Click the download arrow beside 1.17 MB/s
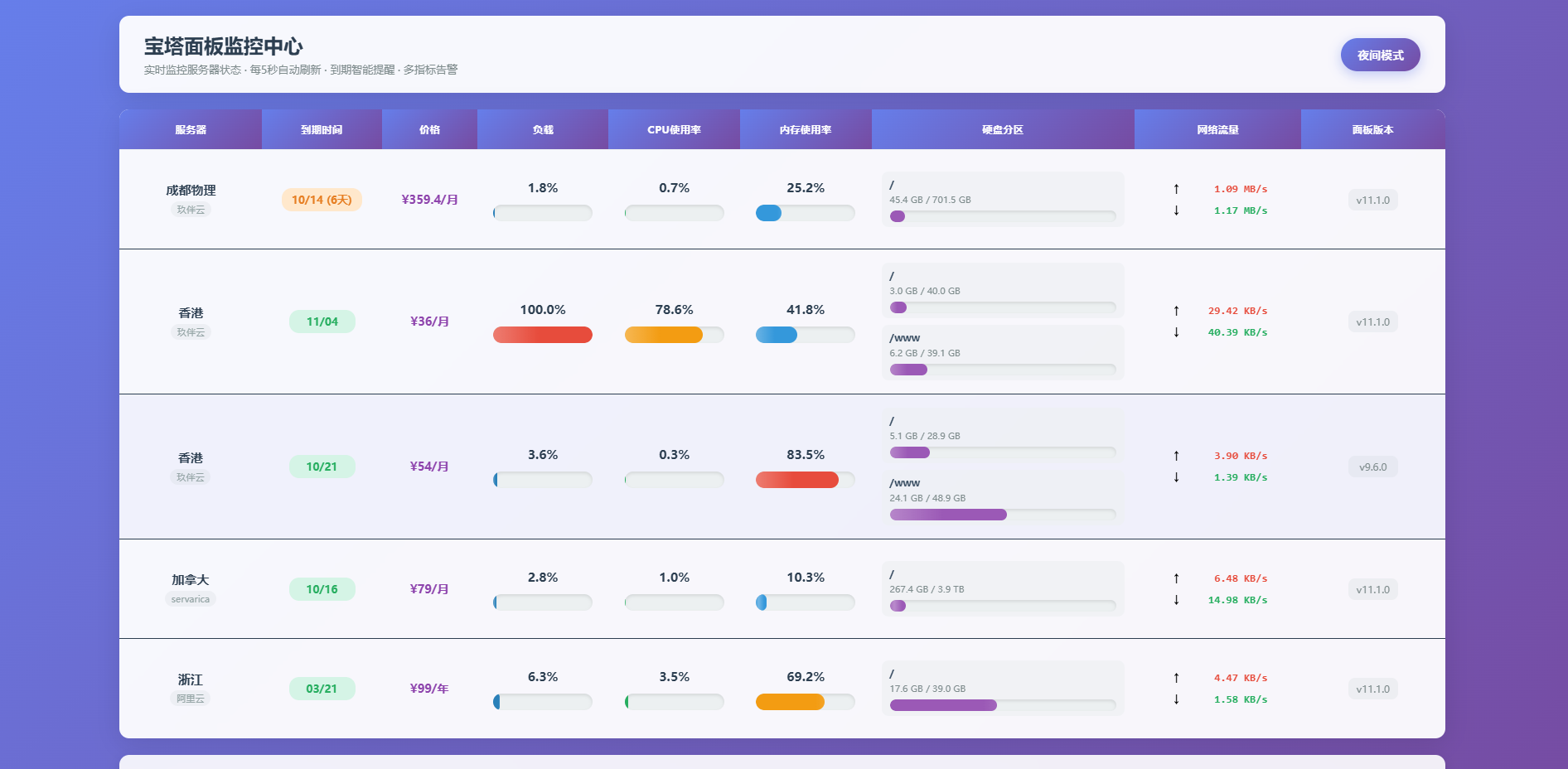Image resolution: width=1568 pixels, height=769 pixels. [x=1176, y=210]
